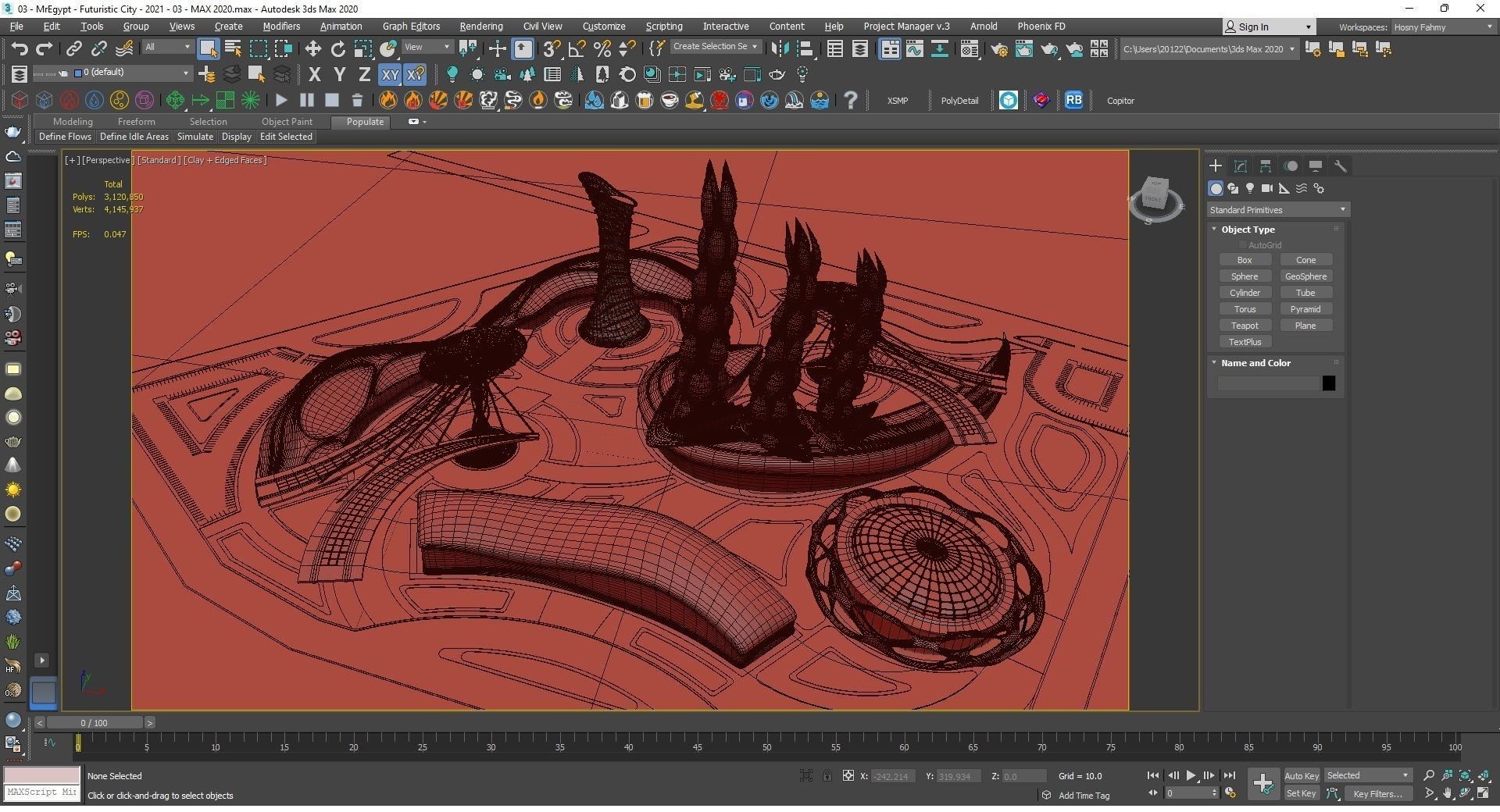Click the Key Filters button

click(x=1377, y=793)
